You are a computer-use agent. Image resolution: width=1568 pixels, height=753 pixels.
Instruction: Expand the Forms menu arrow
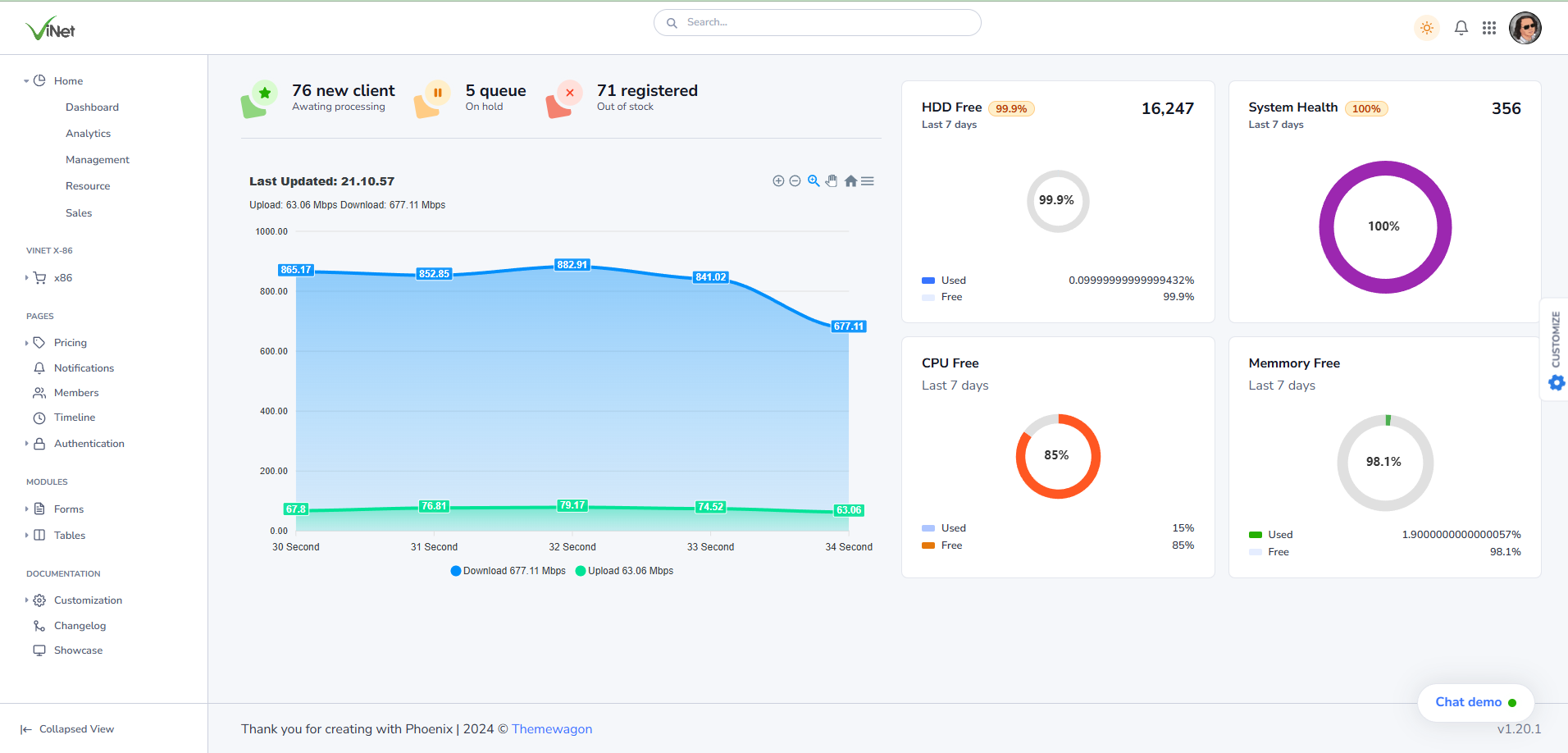pos(26,509)
